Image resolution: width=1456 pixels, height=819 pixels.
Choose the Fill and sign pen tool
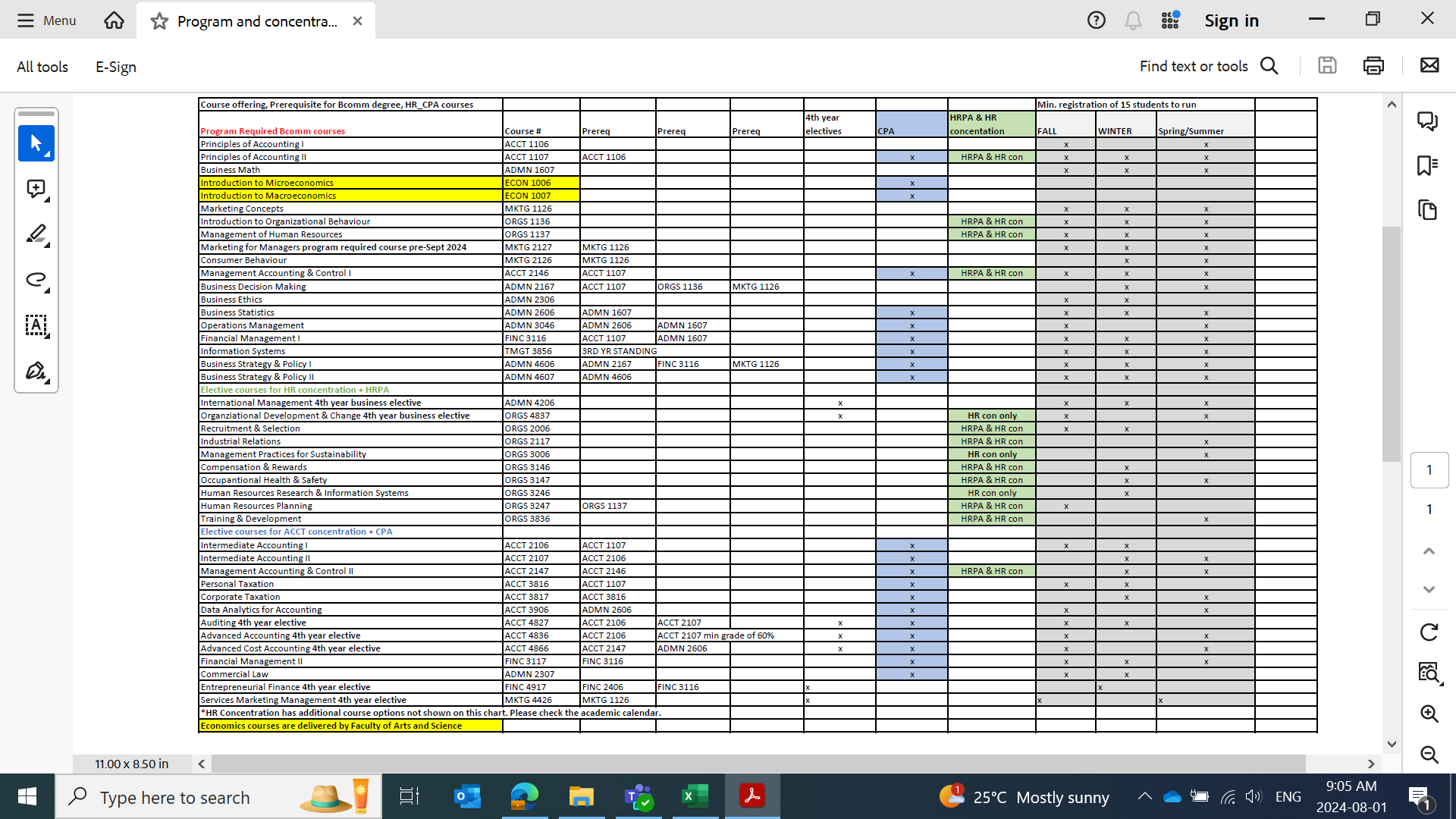(x=36, y=371)
